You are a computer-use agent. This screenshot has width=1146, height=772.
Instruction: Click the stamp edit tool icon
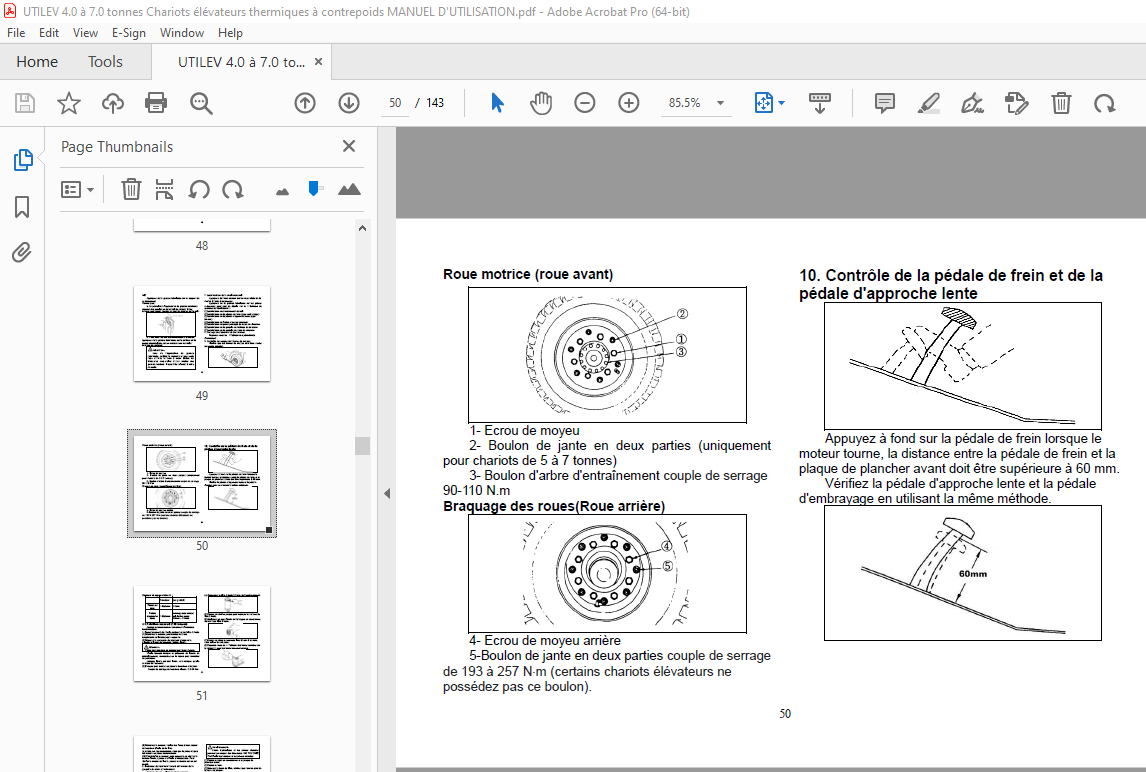click(1017, 103)
